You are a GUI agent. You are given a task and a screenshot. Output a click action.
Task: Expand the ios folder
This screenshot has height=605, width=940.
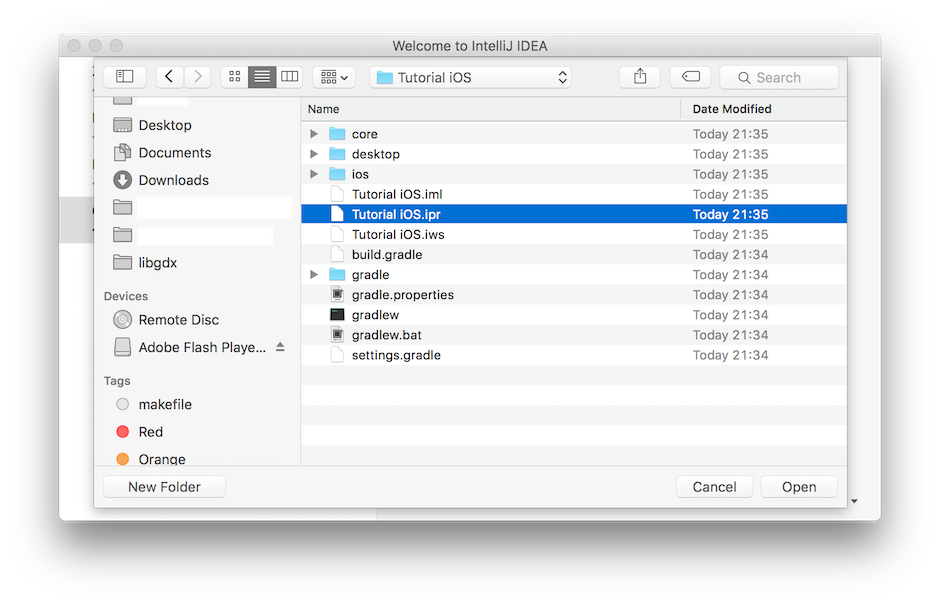coord(314,174)
